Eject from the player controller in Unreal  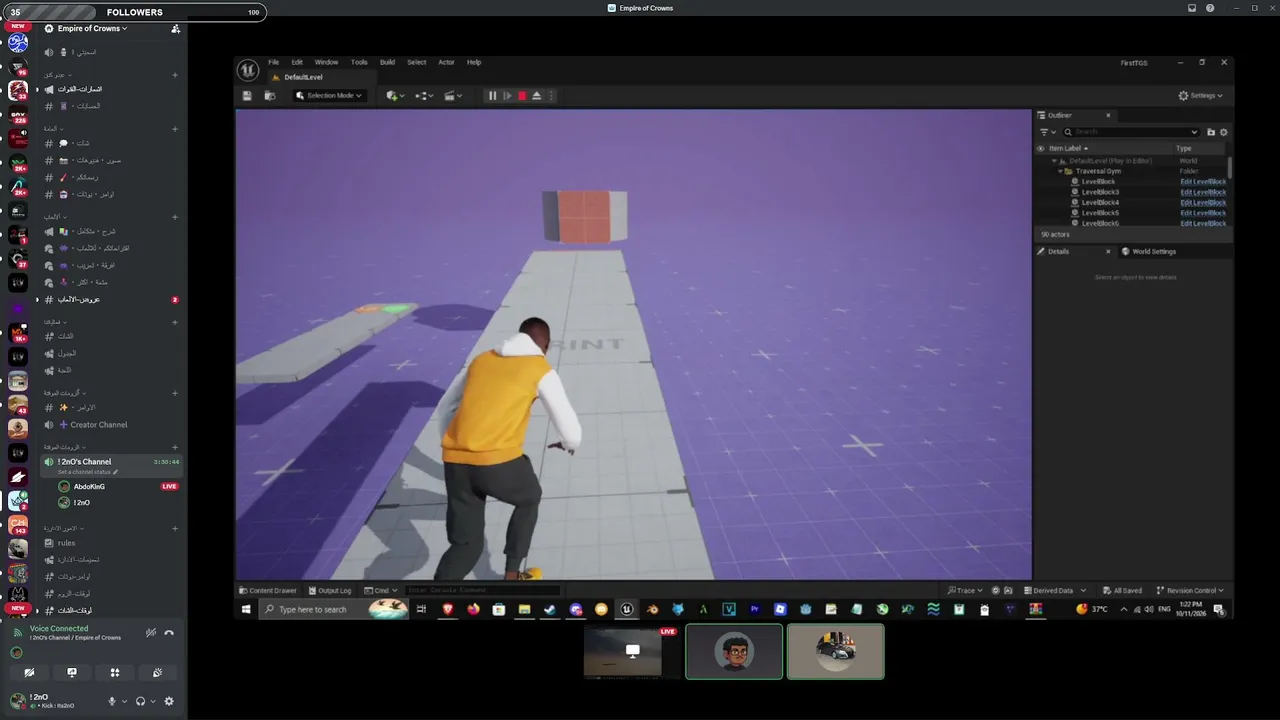pos(536,96)
